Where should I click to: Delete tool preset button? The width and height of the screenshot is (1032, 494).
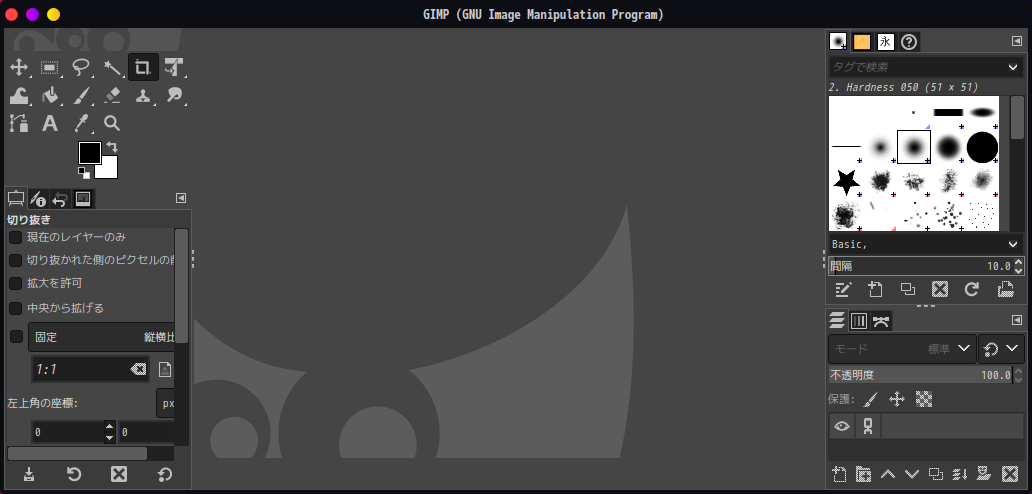[x=118, y=474]
